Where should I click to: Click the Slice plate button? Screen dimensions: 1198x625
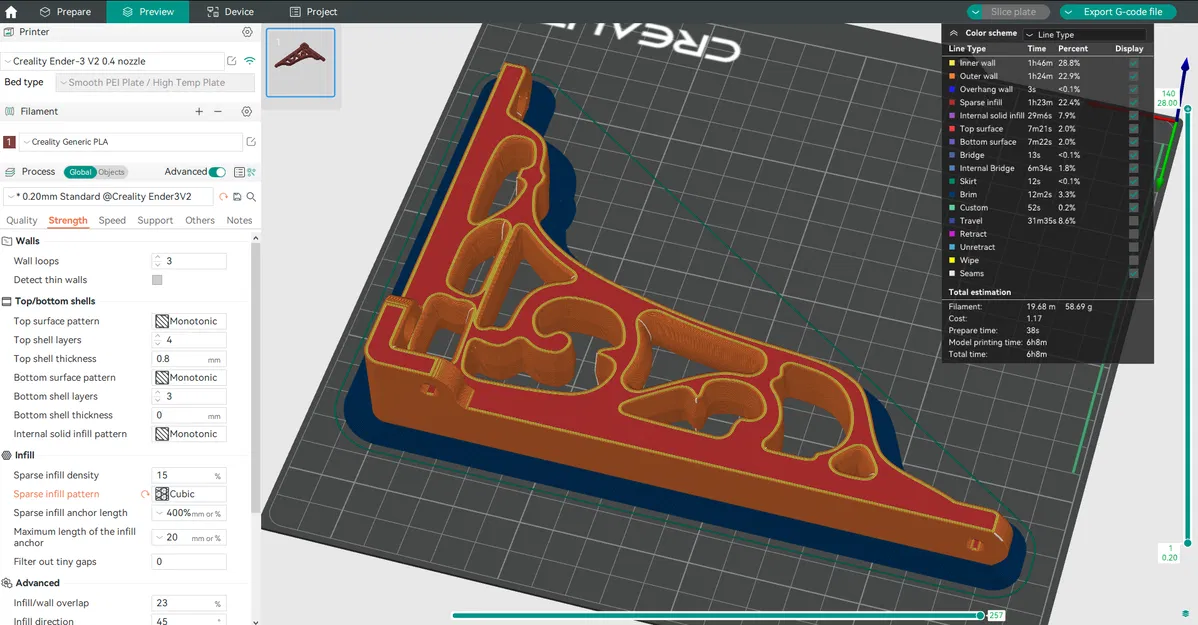[1013, 12]
